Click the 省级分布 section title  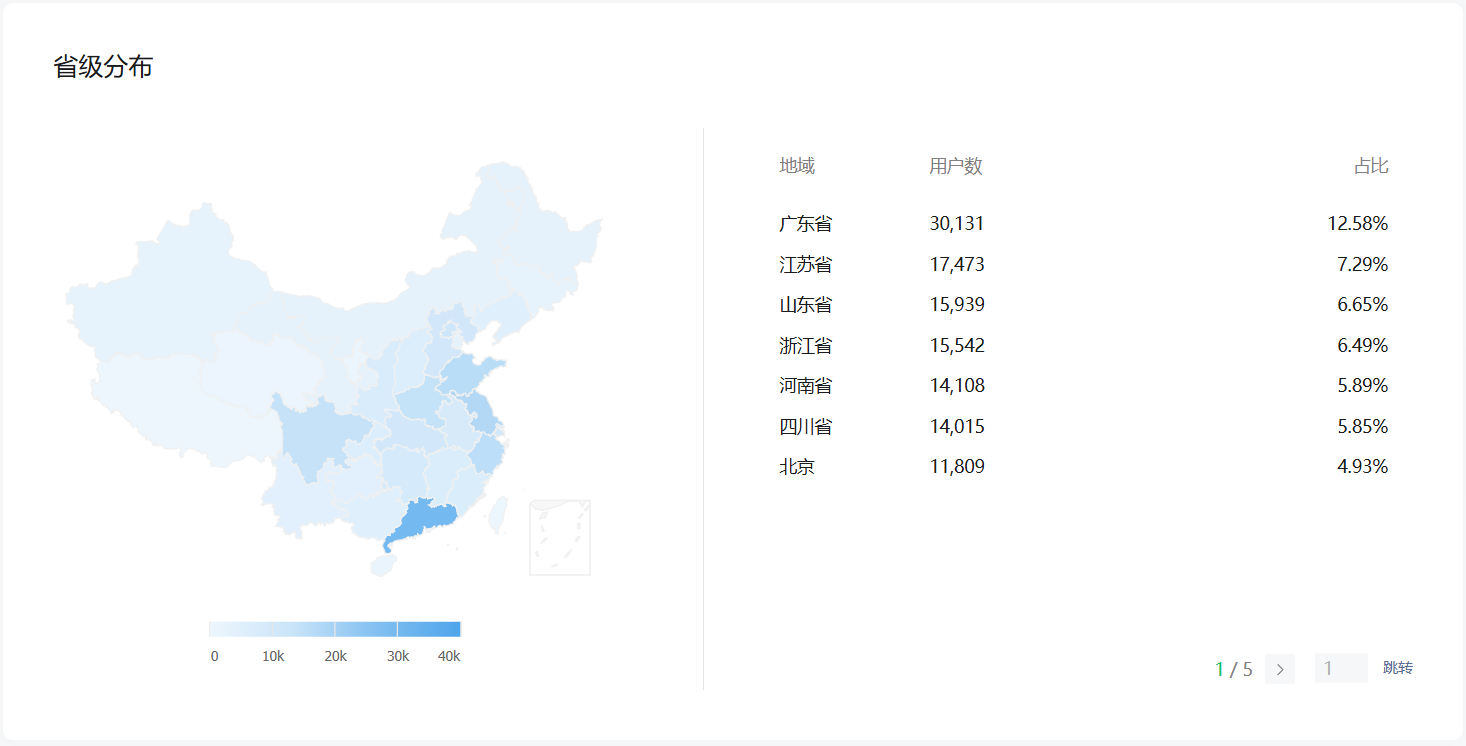[x=103, y=68]
